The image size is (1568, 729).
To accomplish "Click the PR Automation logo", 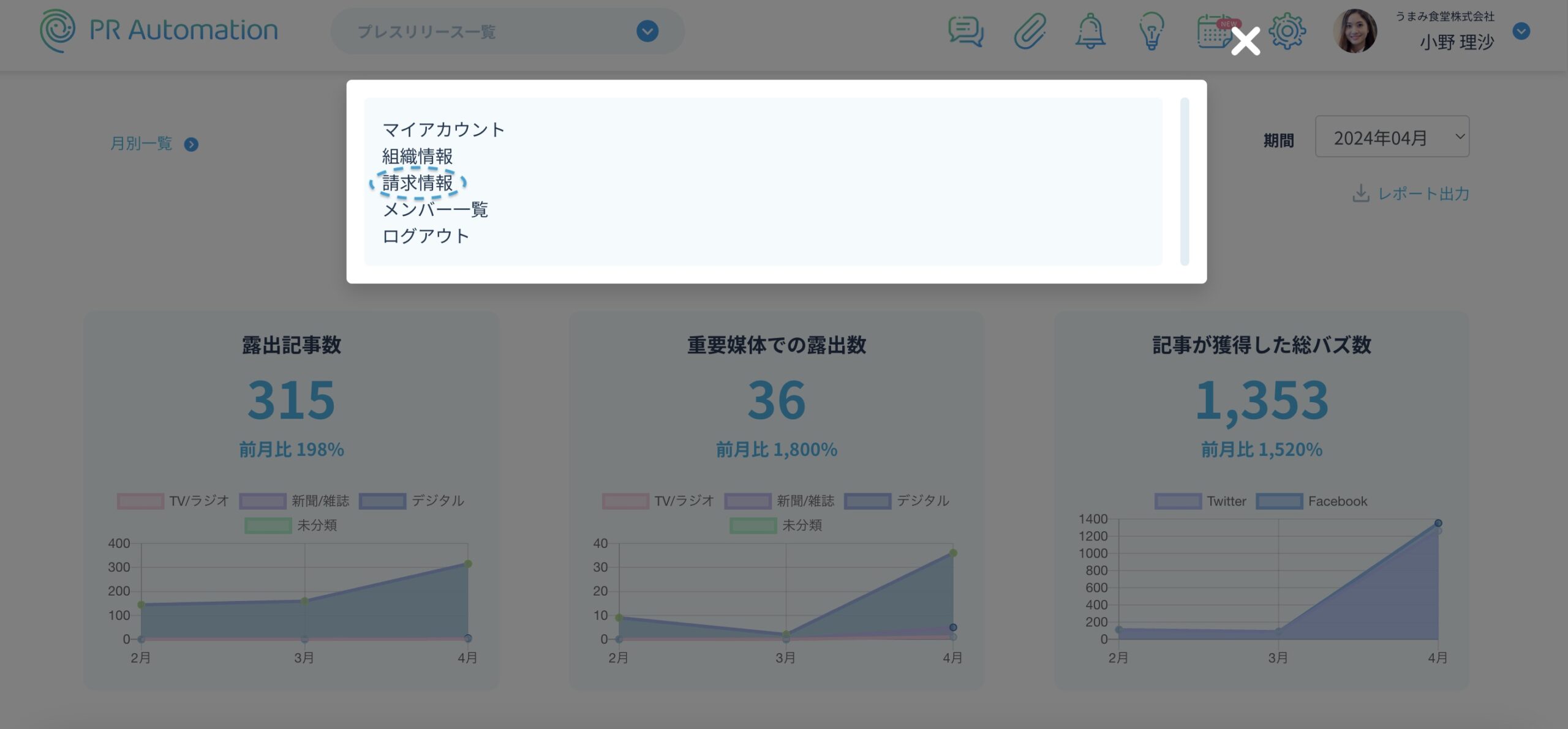I will pos(159,31).
